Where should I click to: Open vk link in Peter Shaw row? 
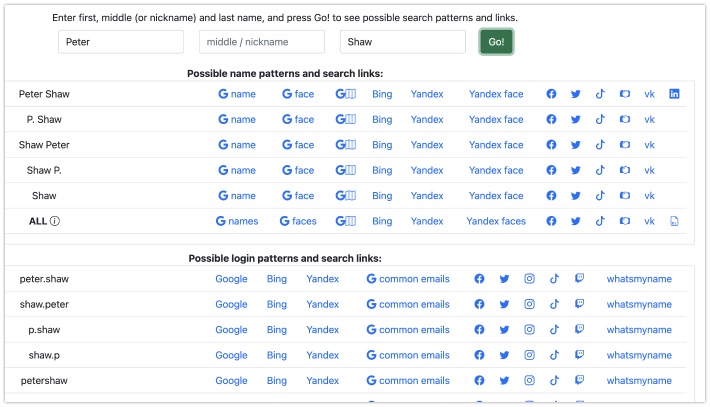click(x=649, y=94)
